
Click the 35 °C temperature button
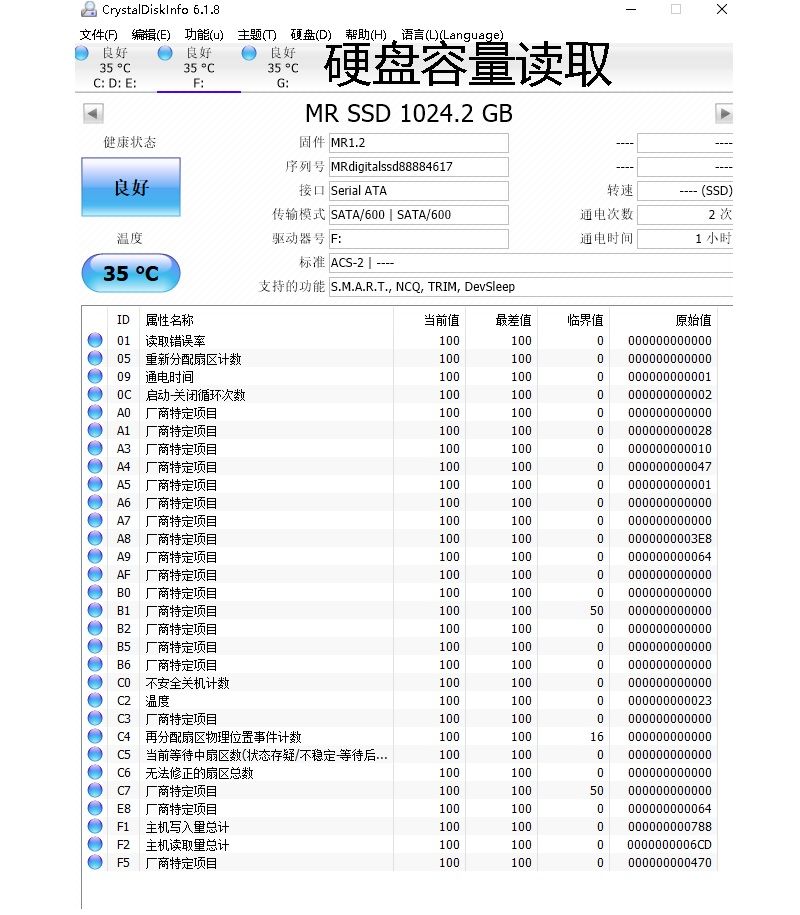pyautogui.click(x=131, y=273)
